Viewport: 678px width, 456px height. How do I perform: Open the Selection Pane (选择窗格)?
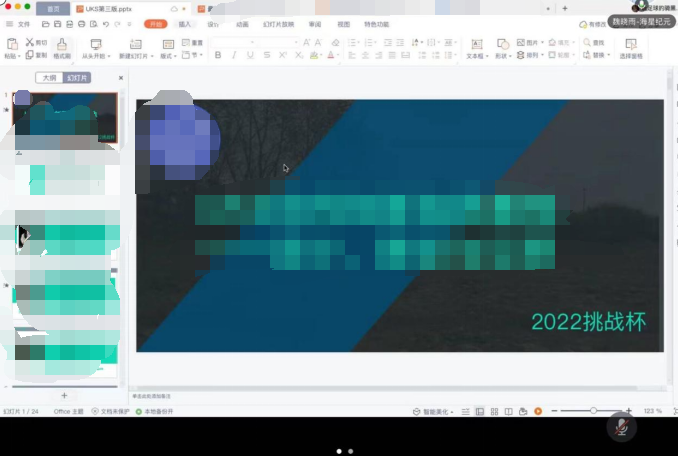(631, 49)
